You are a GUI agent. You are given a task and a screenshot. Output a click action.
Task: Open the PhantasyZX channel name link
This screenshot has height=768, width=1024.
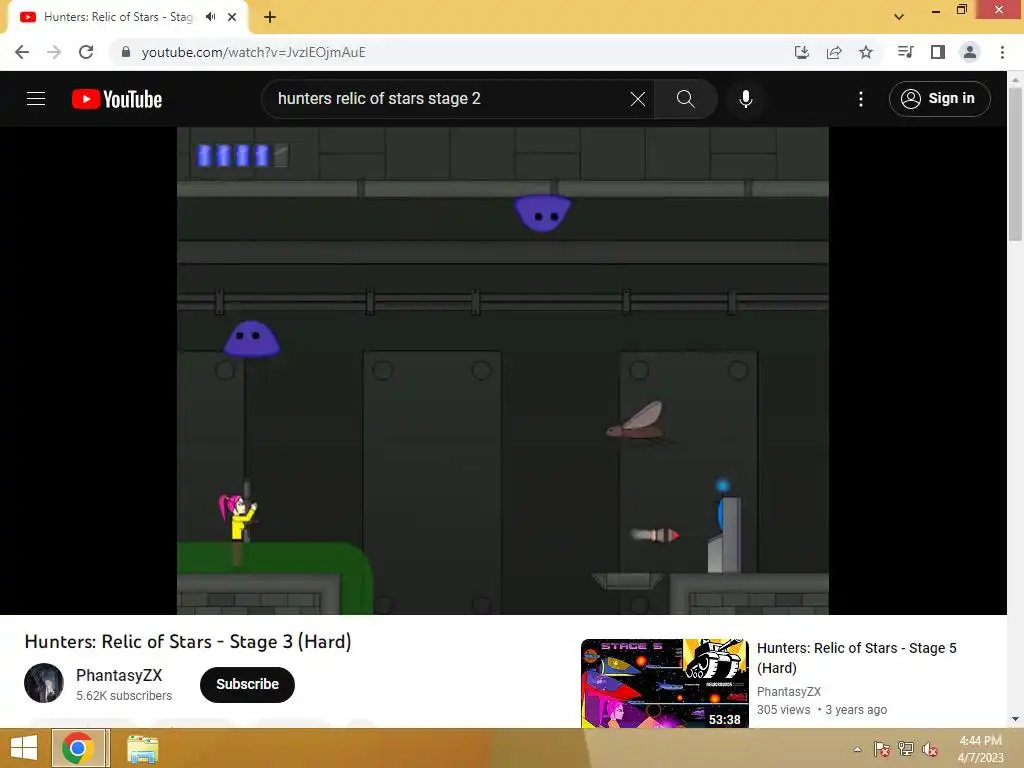click(x=119, y=675)
